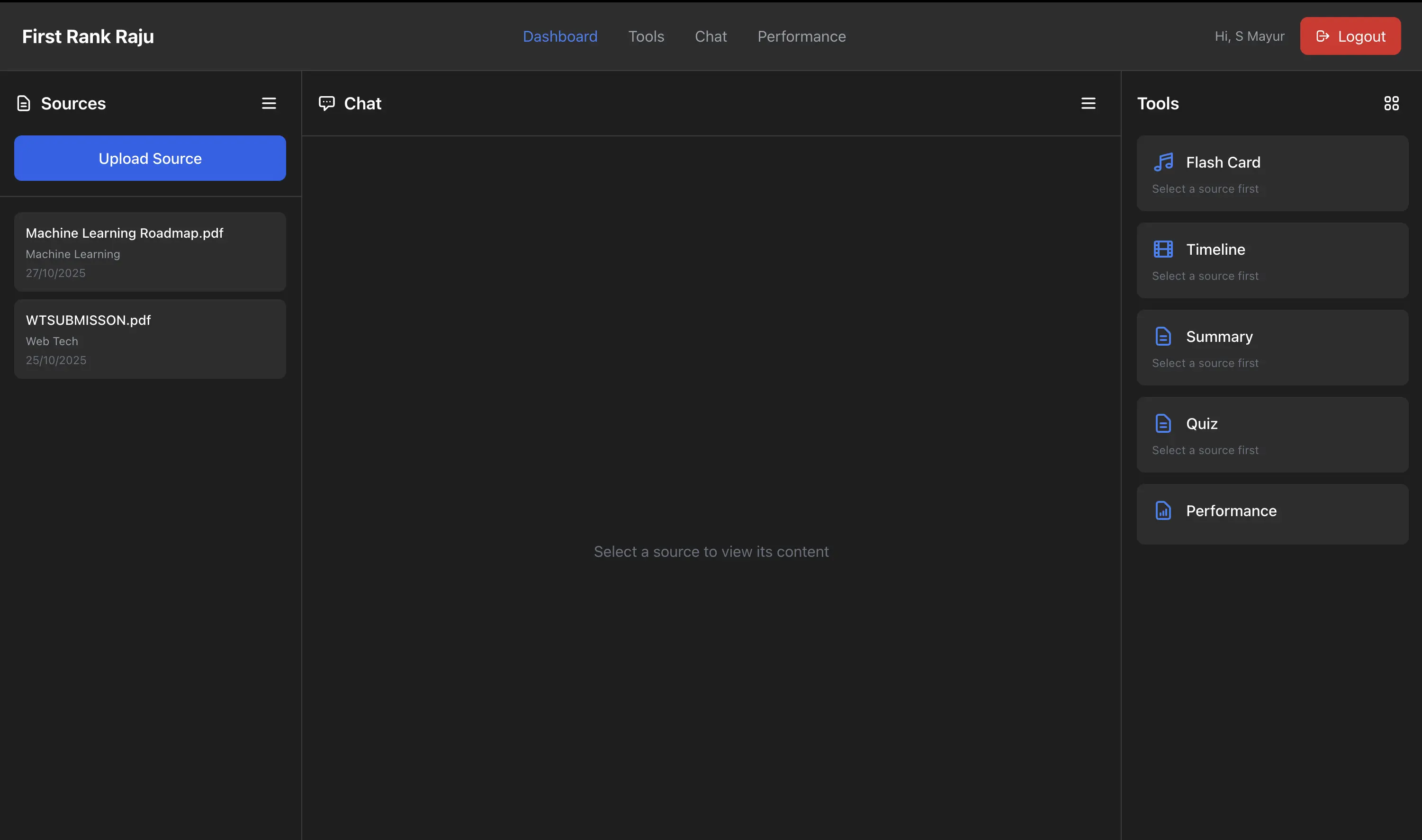
Task: Click the Flash Card music note icon
Action: (x=1163, y=162)
